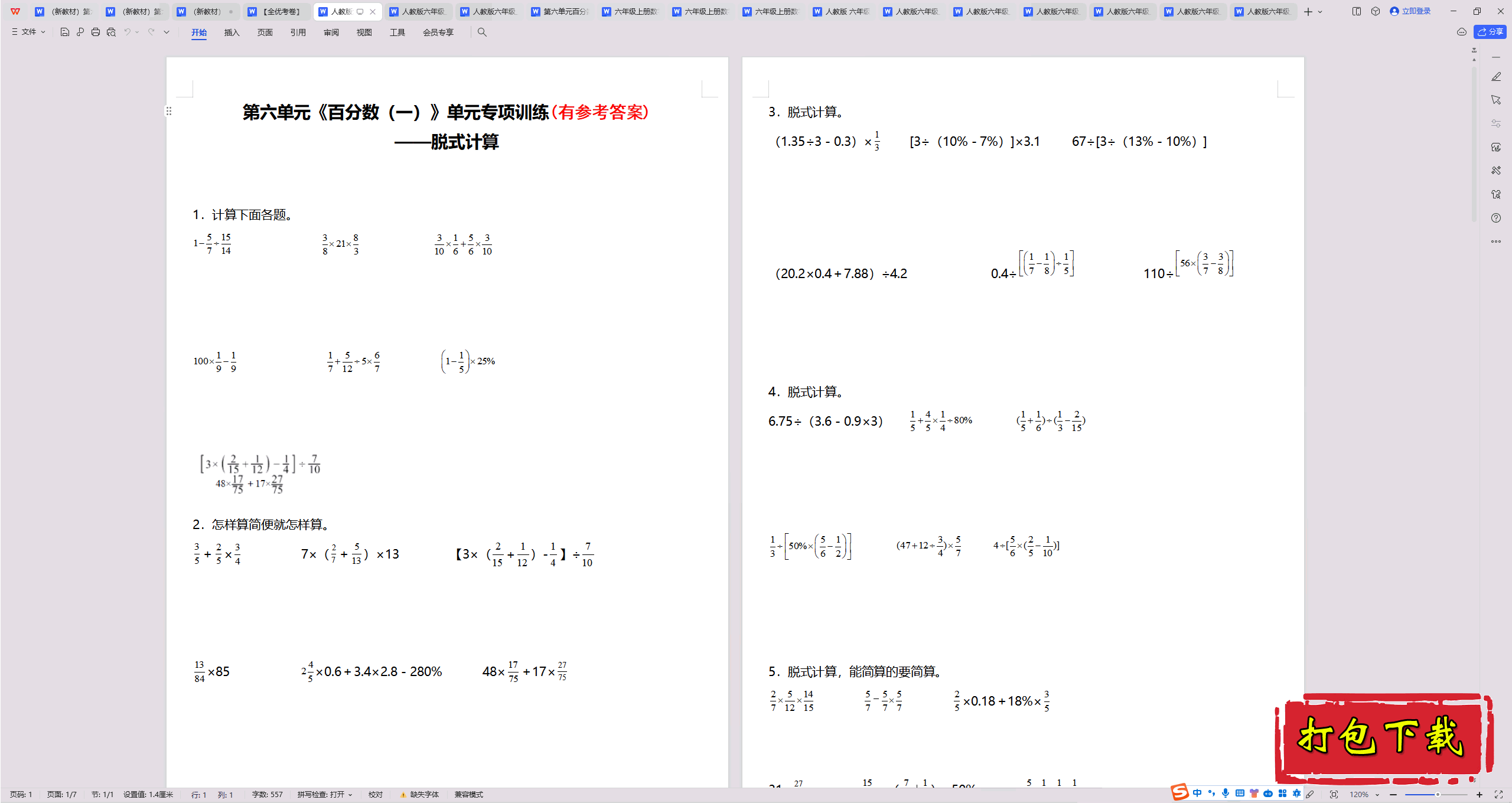
Task: Click the 校对 proofreading button
Action: click(376, 795)
